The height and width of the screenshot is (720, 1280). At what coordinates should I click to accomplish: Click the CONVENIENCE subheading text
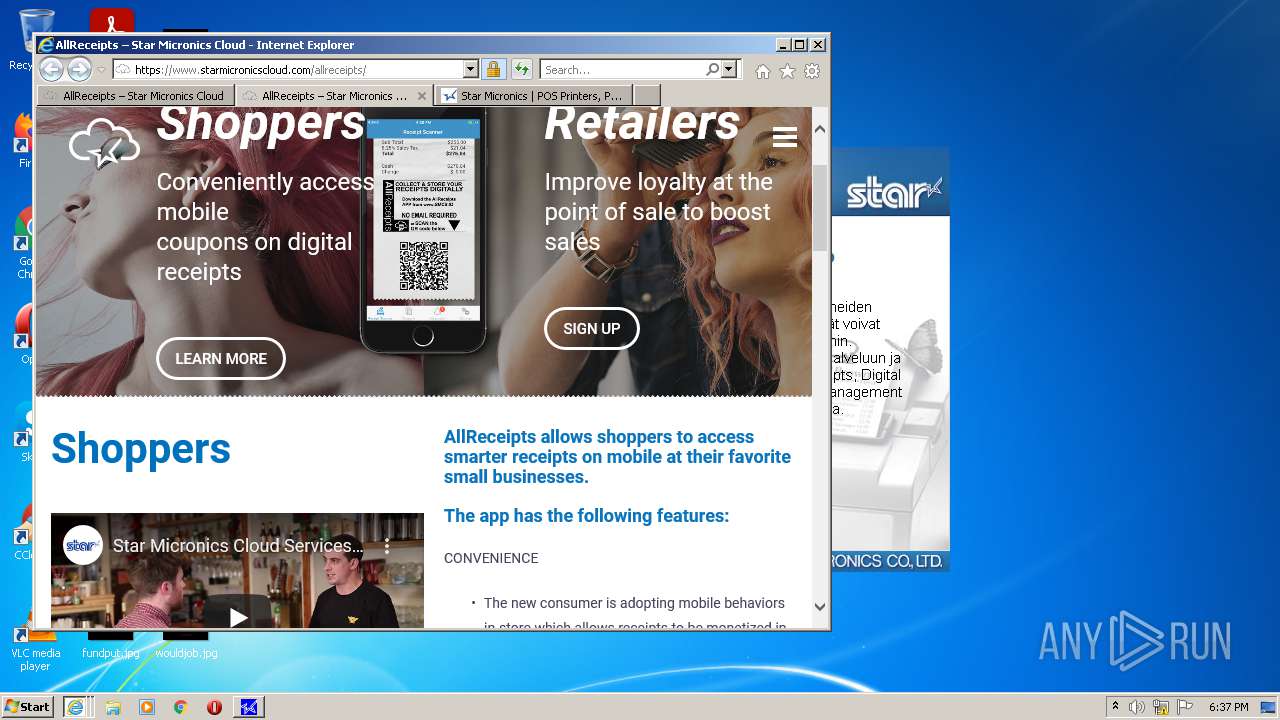point(491,558)
